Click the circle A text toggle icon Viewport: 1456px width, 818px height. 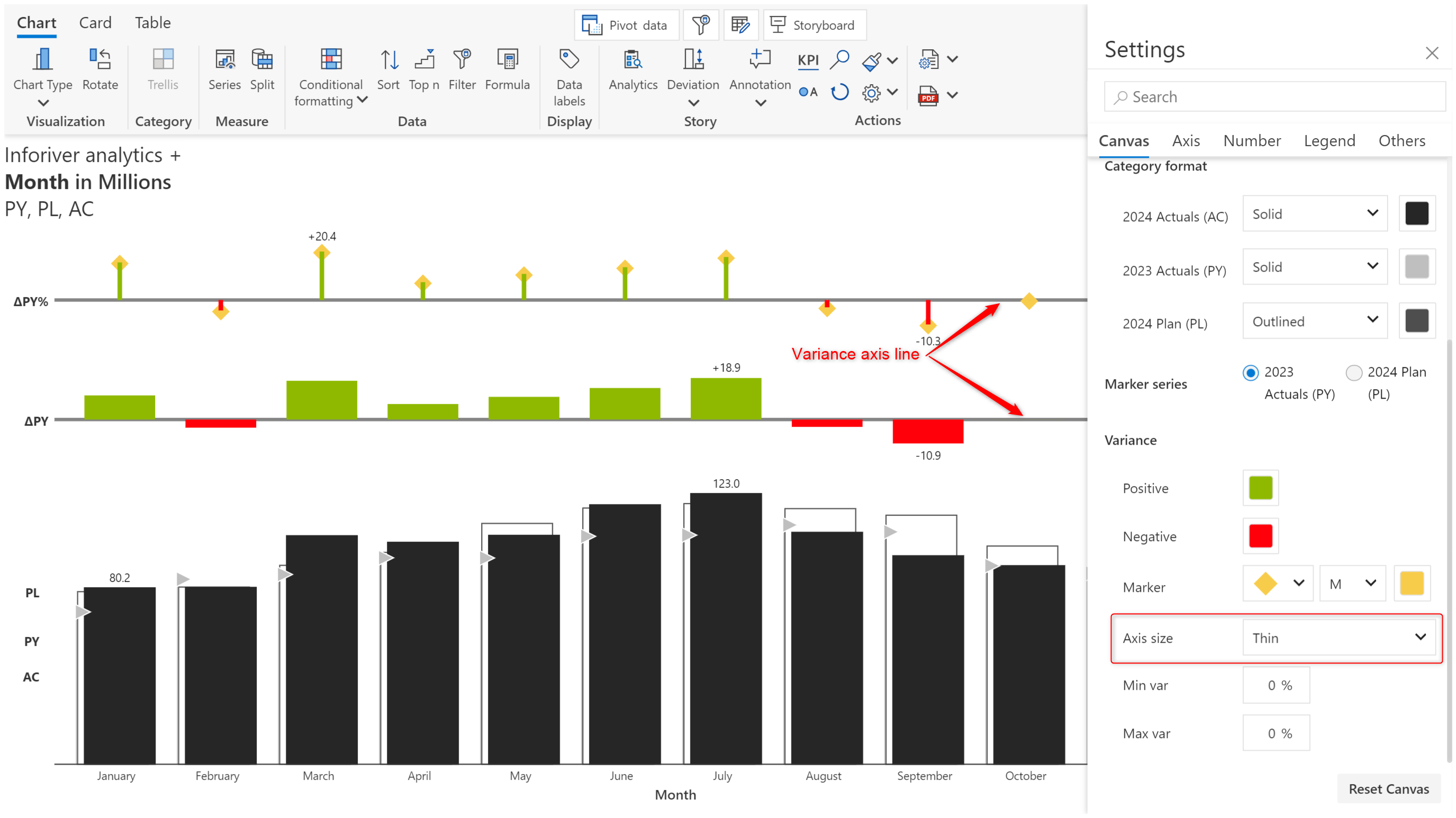click(808, 92)
